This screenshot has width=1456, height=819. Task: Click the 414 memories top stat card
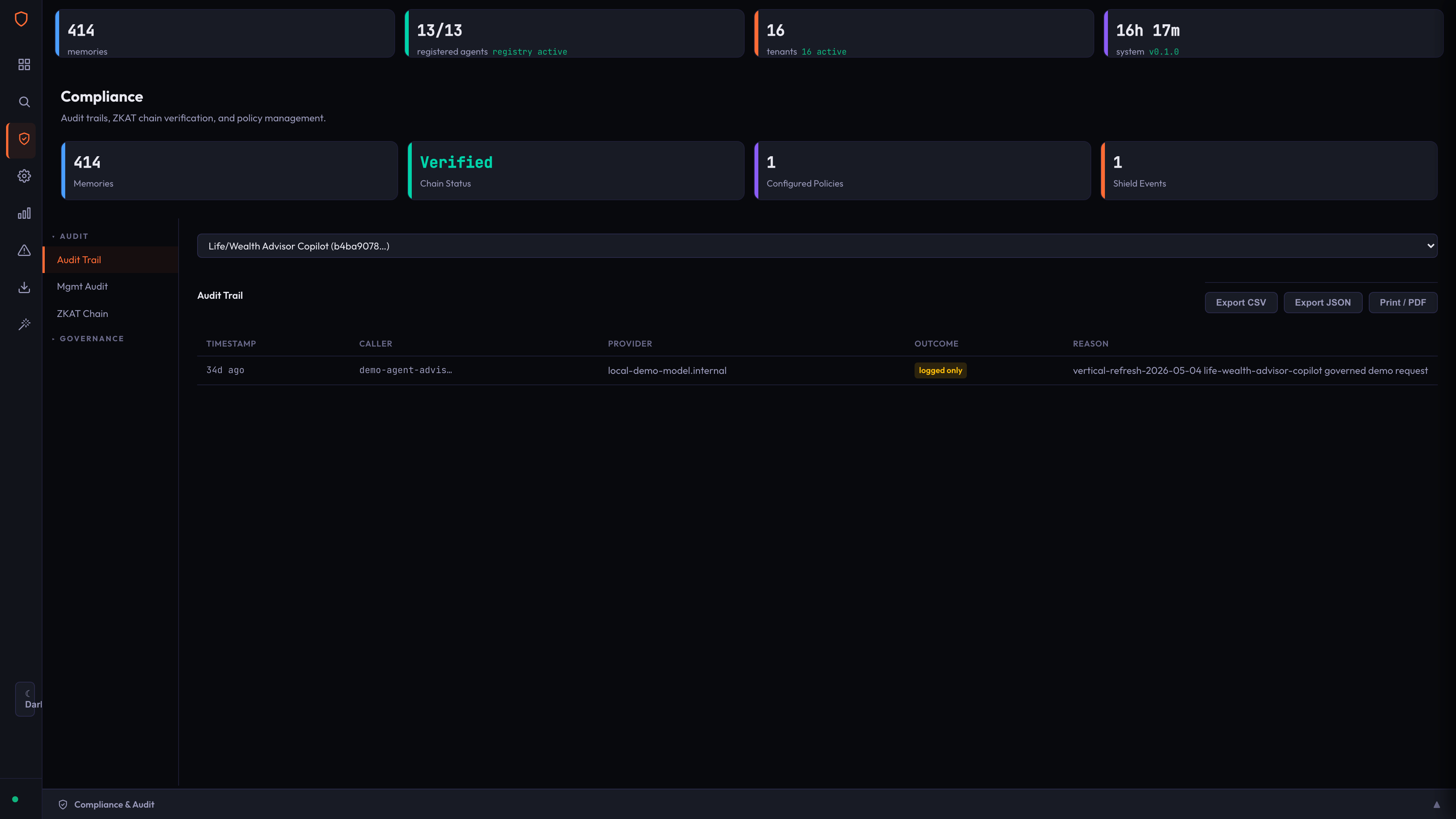225,33
